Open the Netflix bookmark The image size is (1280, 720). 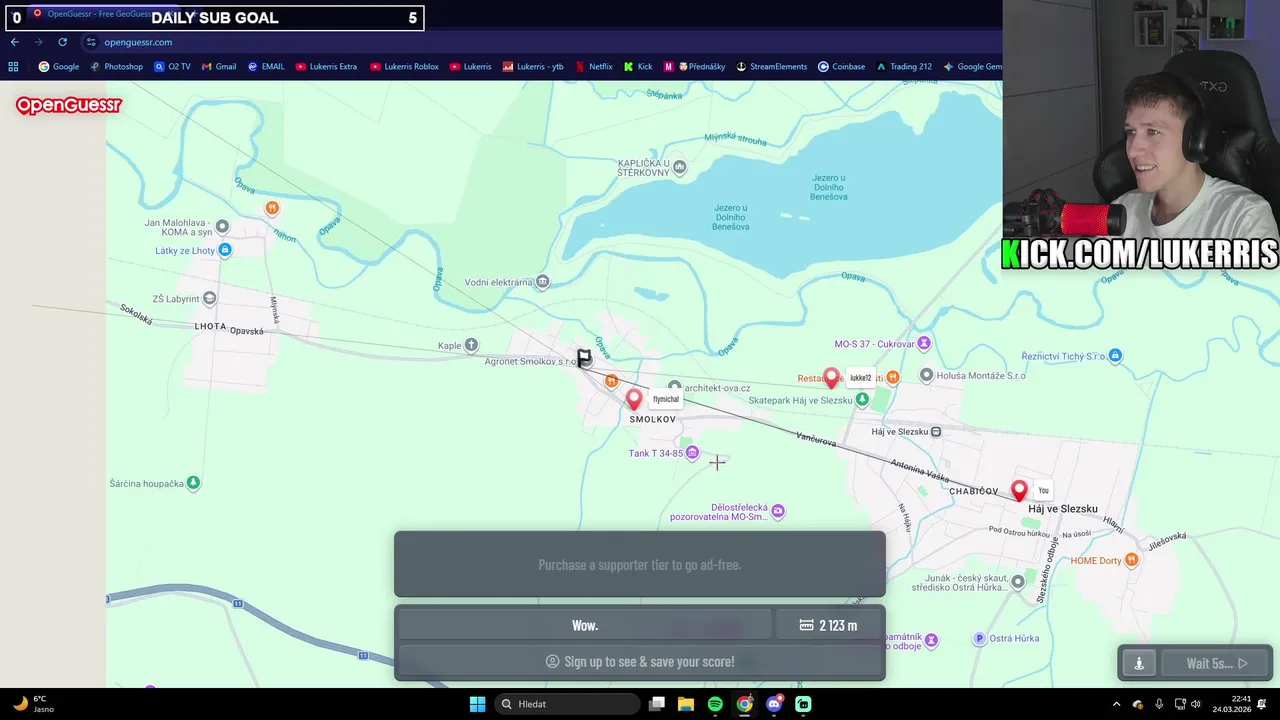594,67
